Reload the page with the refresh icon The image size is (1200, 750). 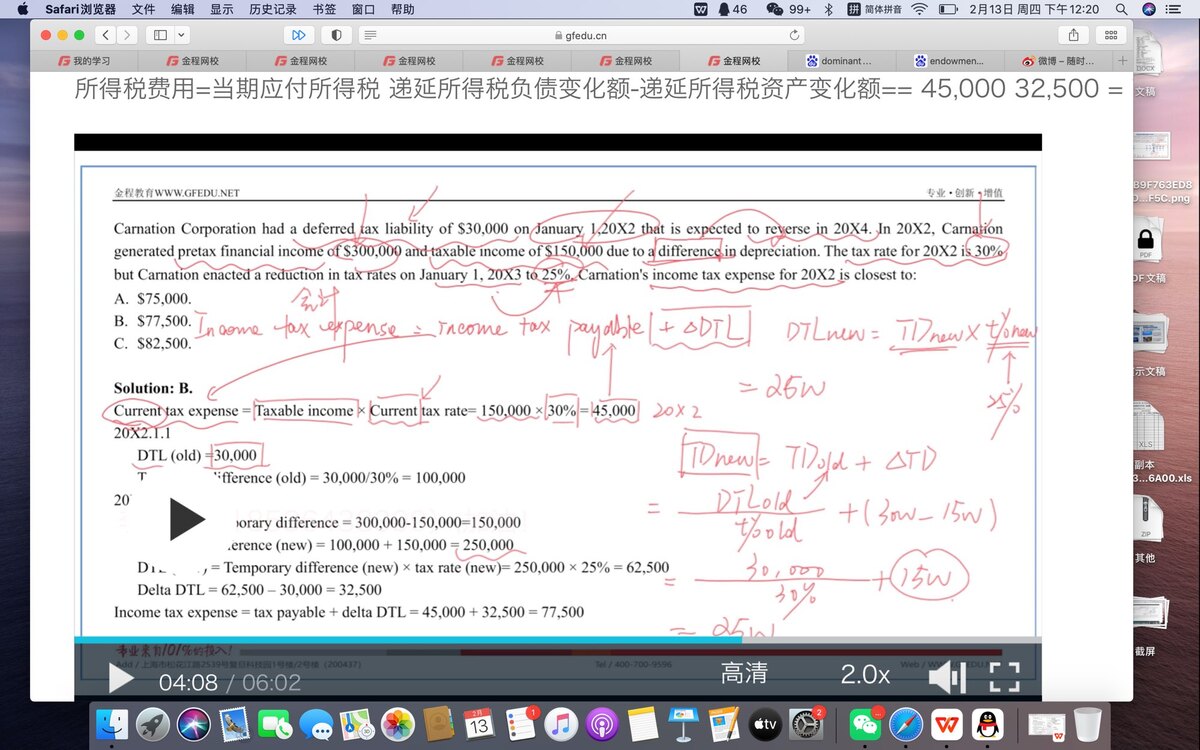(795, 35)
